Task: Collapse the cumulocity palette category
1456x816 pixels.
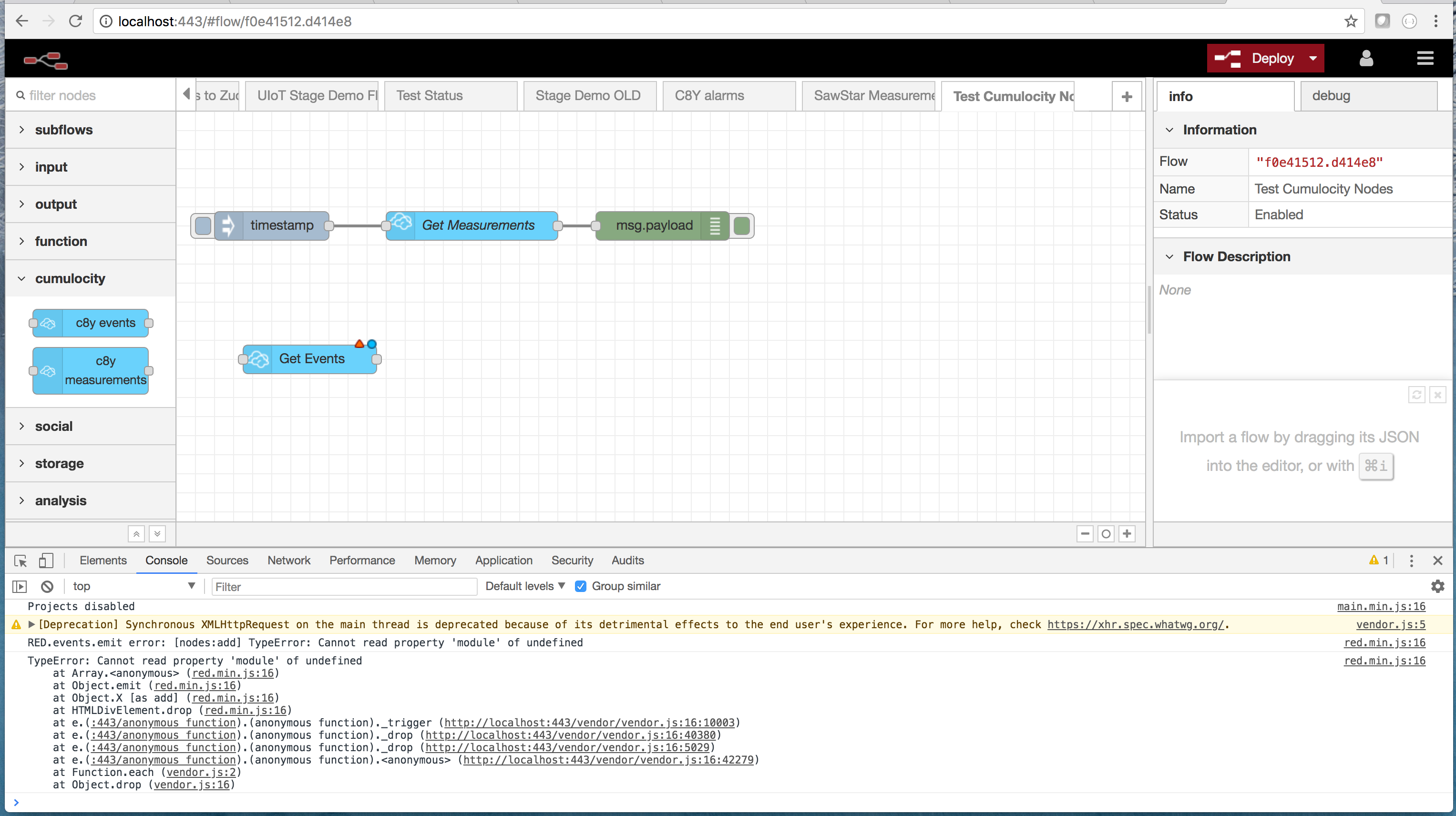Action: (70, 278)
